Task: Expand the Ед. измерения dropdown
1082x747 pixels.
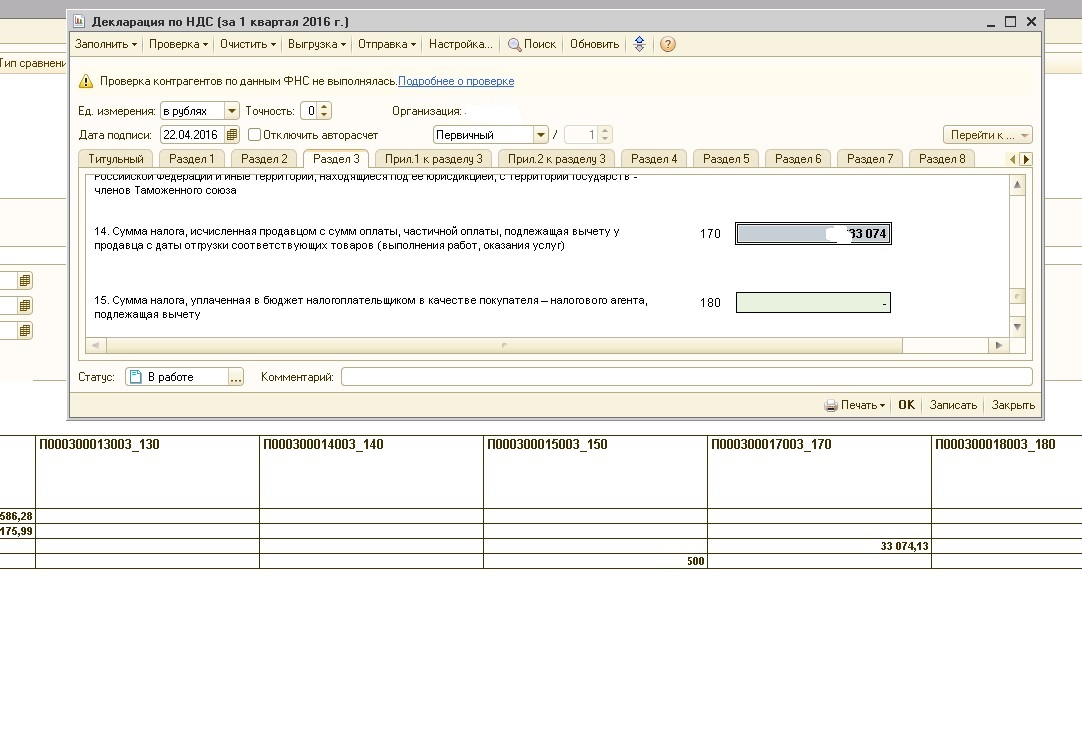Action: [x=232, y=111]
